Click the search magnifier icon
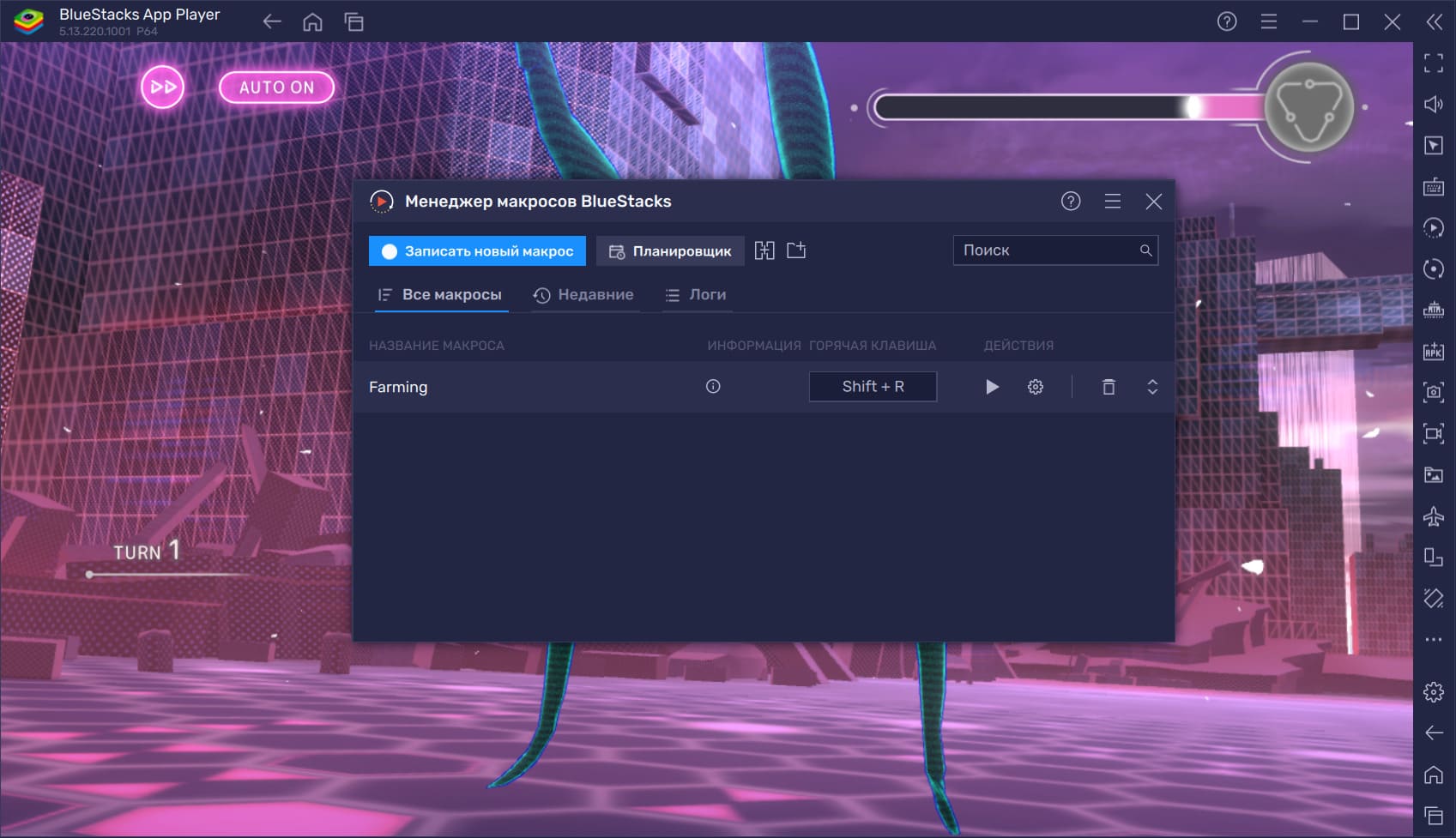Viewport: 1456px width, 838px height. click(1145, 250)
